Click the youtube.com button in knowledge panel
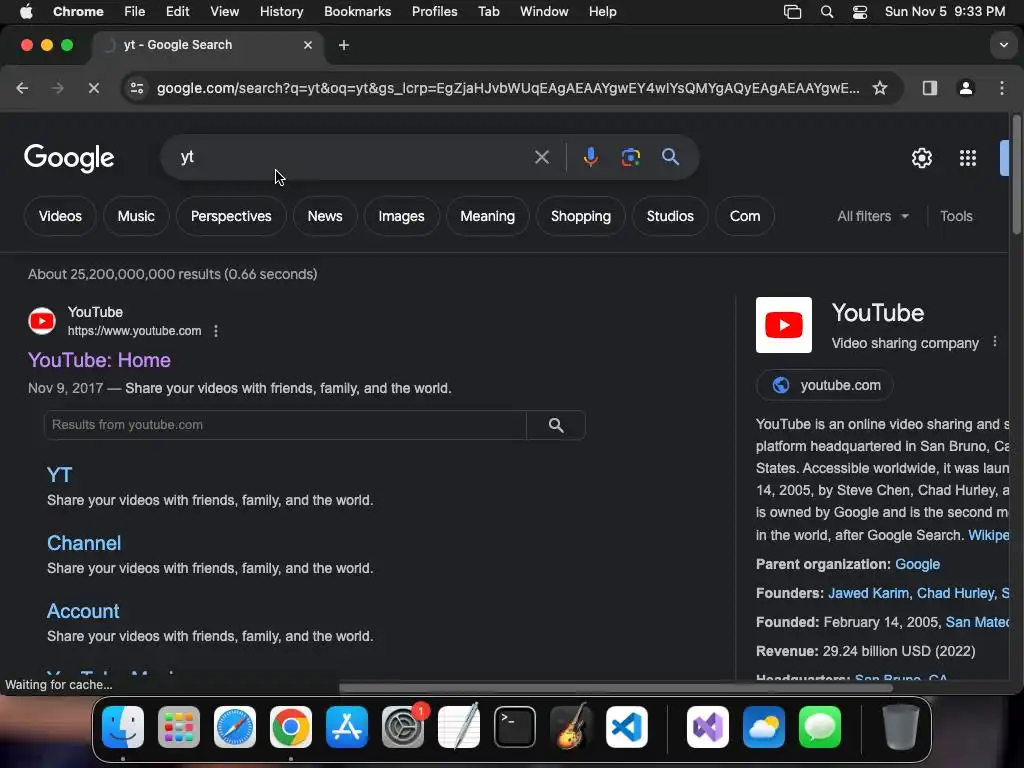This screenshot has height=768, width=1024. (825, 385)
